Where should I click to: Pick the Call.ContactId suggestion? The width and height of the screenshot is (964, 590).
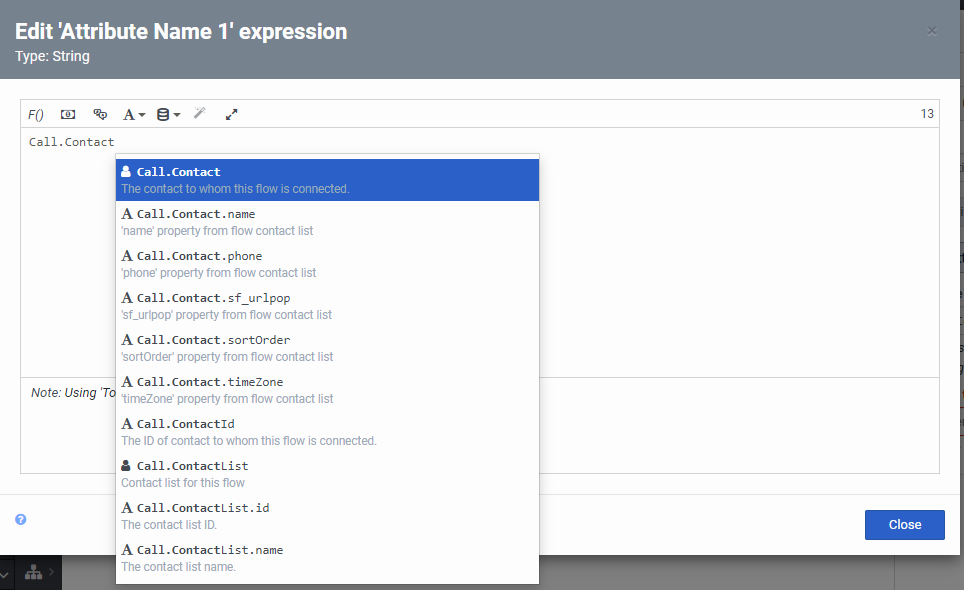click(x=327, y=432)
